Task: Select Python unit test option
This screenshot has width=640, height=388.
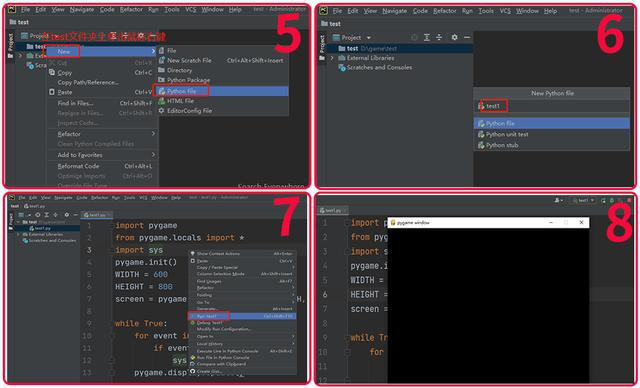Action: [552, 134]
